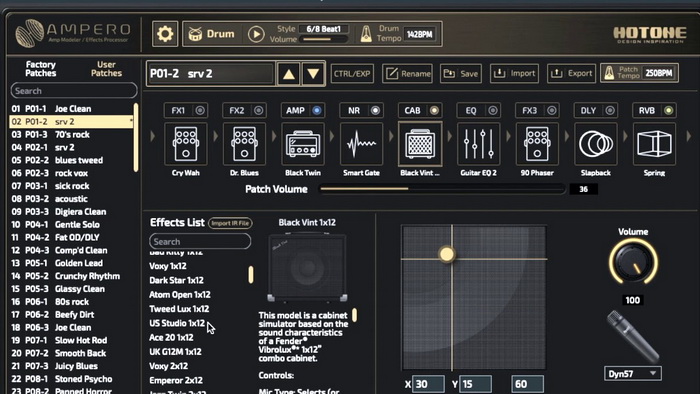
Task: Click the cabinet Volume knob
Action: click(x=633, y=261)
